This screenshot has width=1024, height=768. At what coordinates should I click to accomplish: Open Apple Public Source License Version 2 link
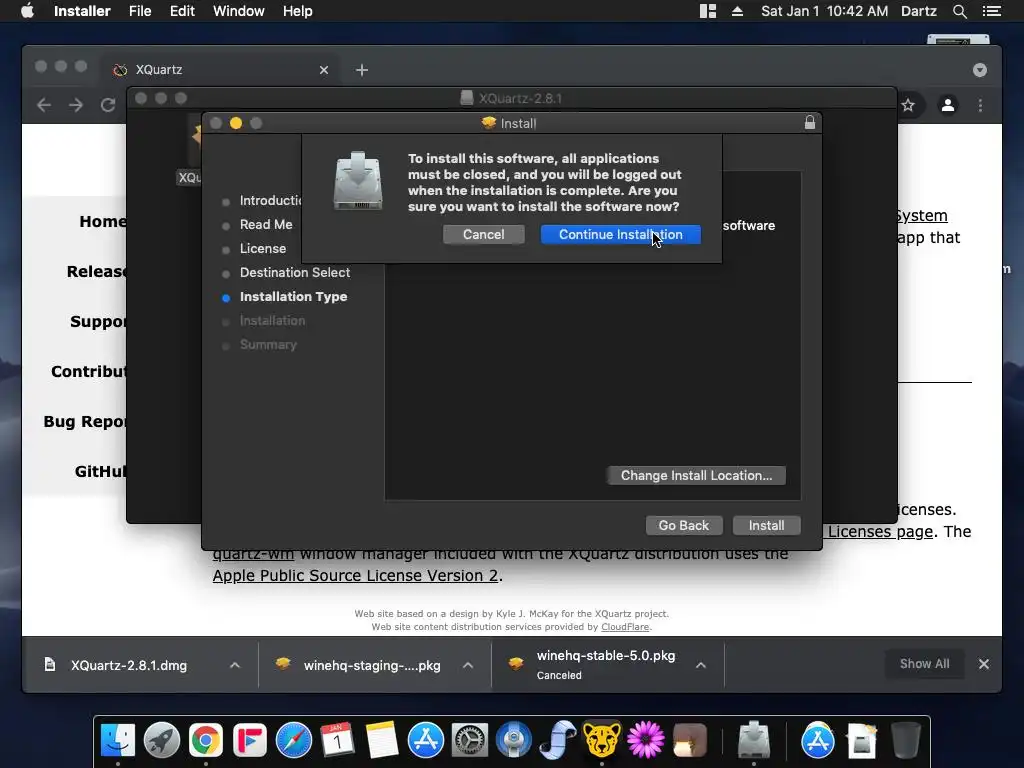356,575
